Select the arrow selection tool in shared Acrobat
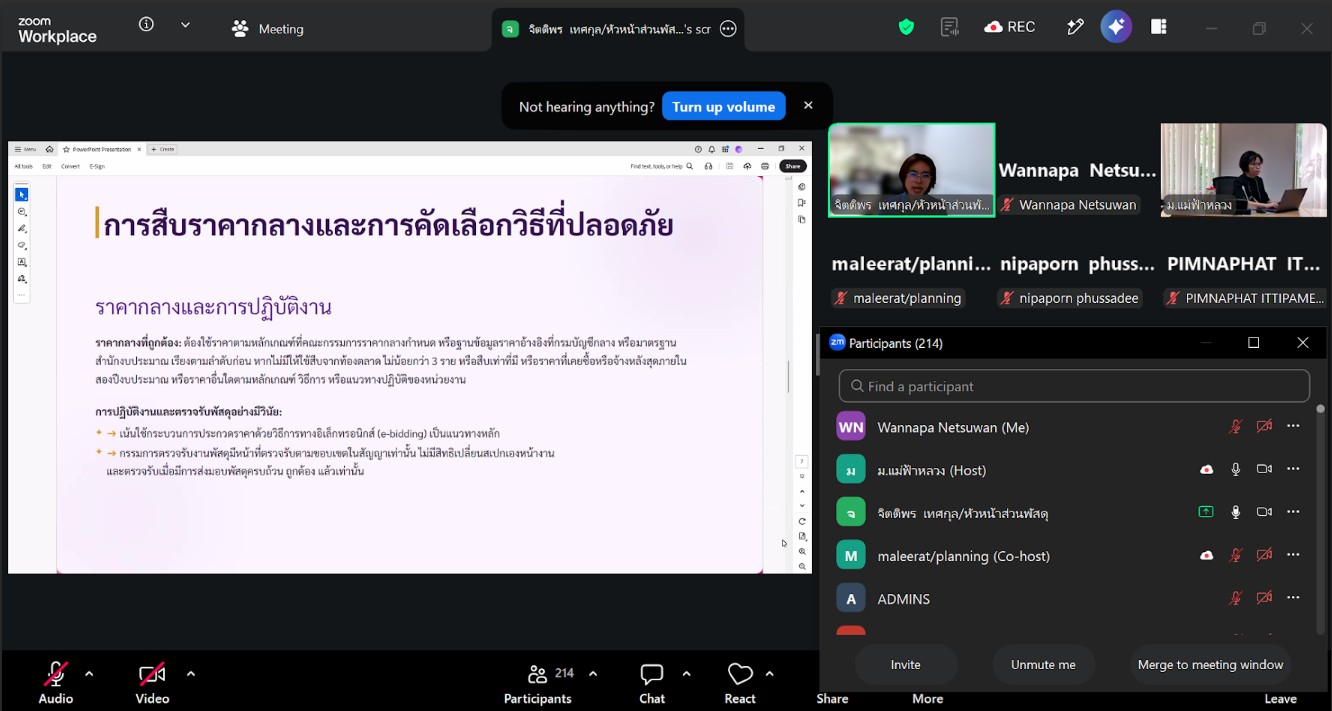Screen dimensions: 1332x711 tap(22, 194)
